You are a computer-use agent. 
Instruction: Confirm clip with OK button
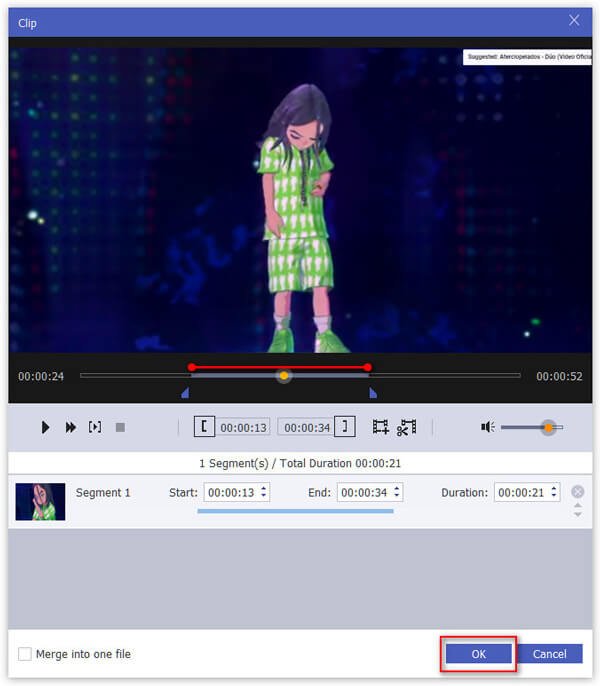point(479,654)
